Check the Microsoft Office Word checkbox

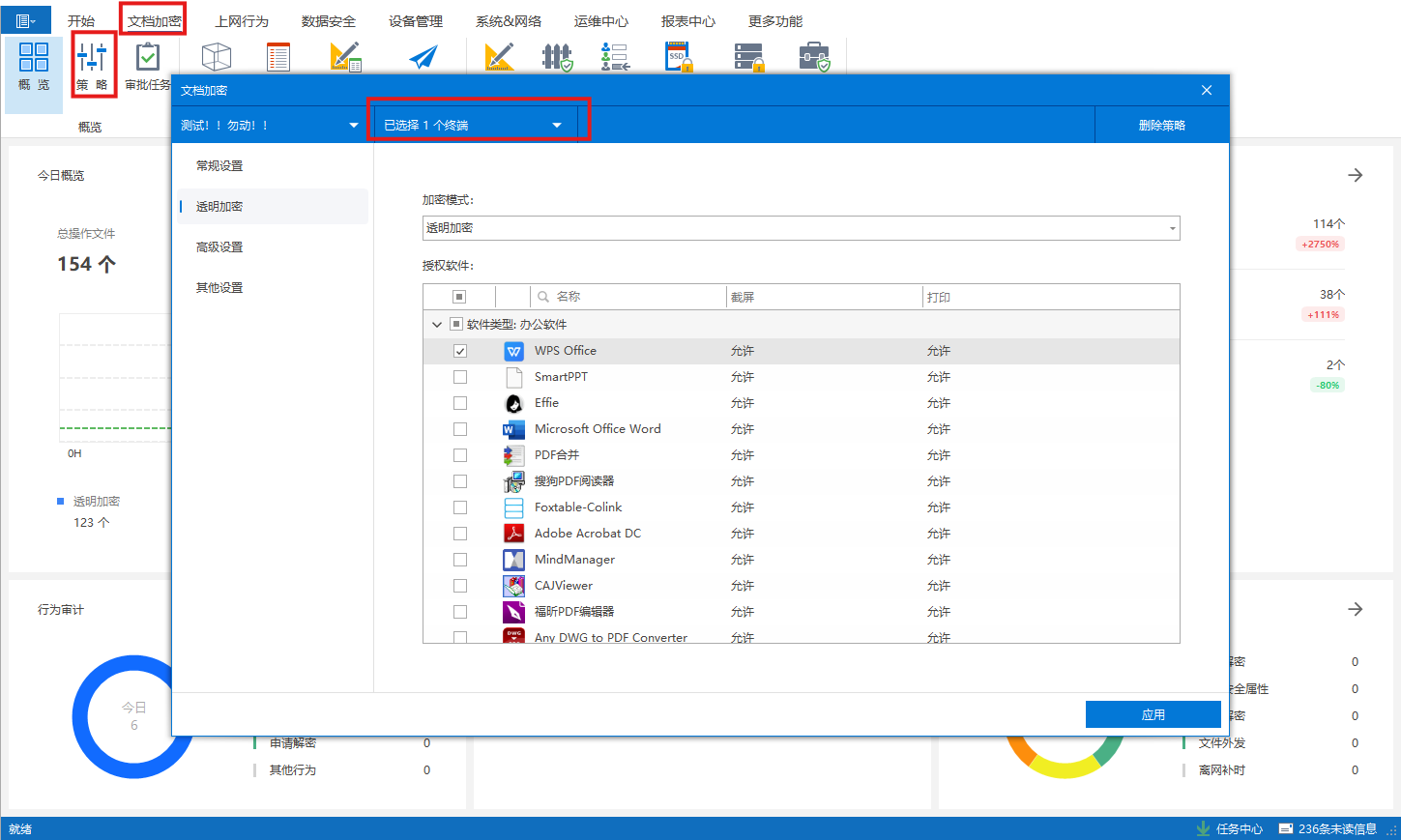[460, 429]
